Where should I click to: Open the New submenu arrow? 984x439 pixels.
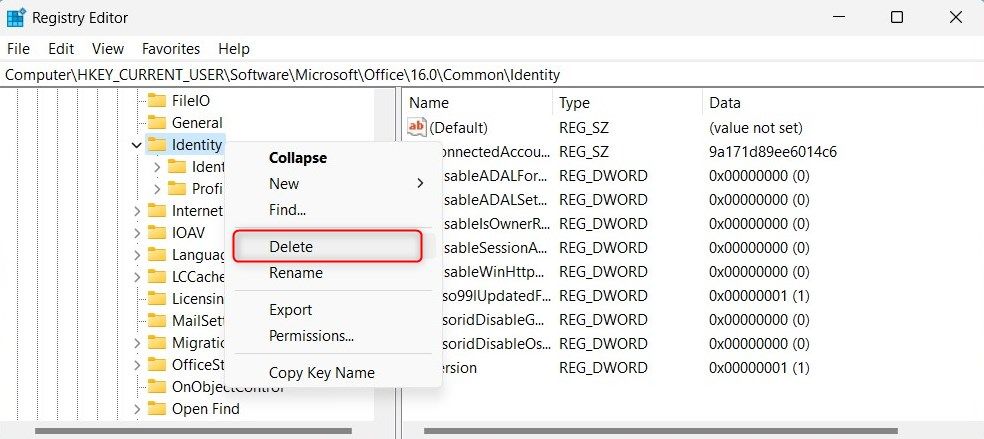[x=420, y=184]
